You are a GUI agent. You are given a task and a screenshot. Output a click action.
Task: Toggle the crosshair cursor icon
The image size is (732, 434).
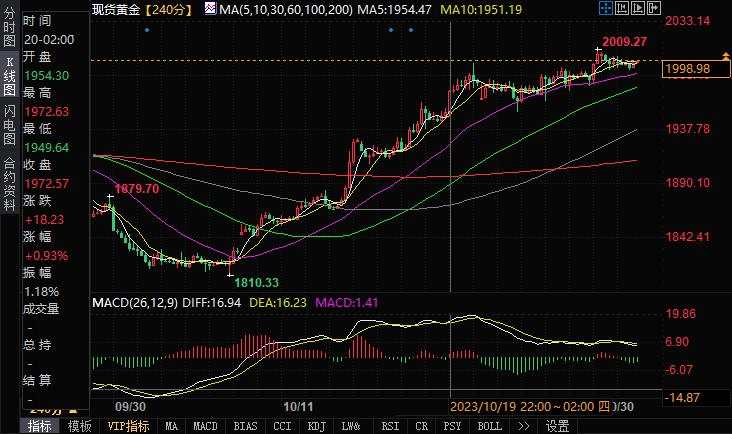click(x=605, y=8)
